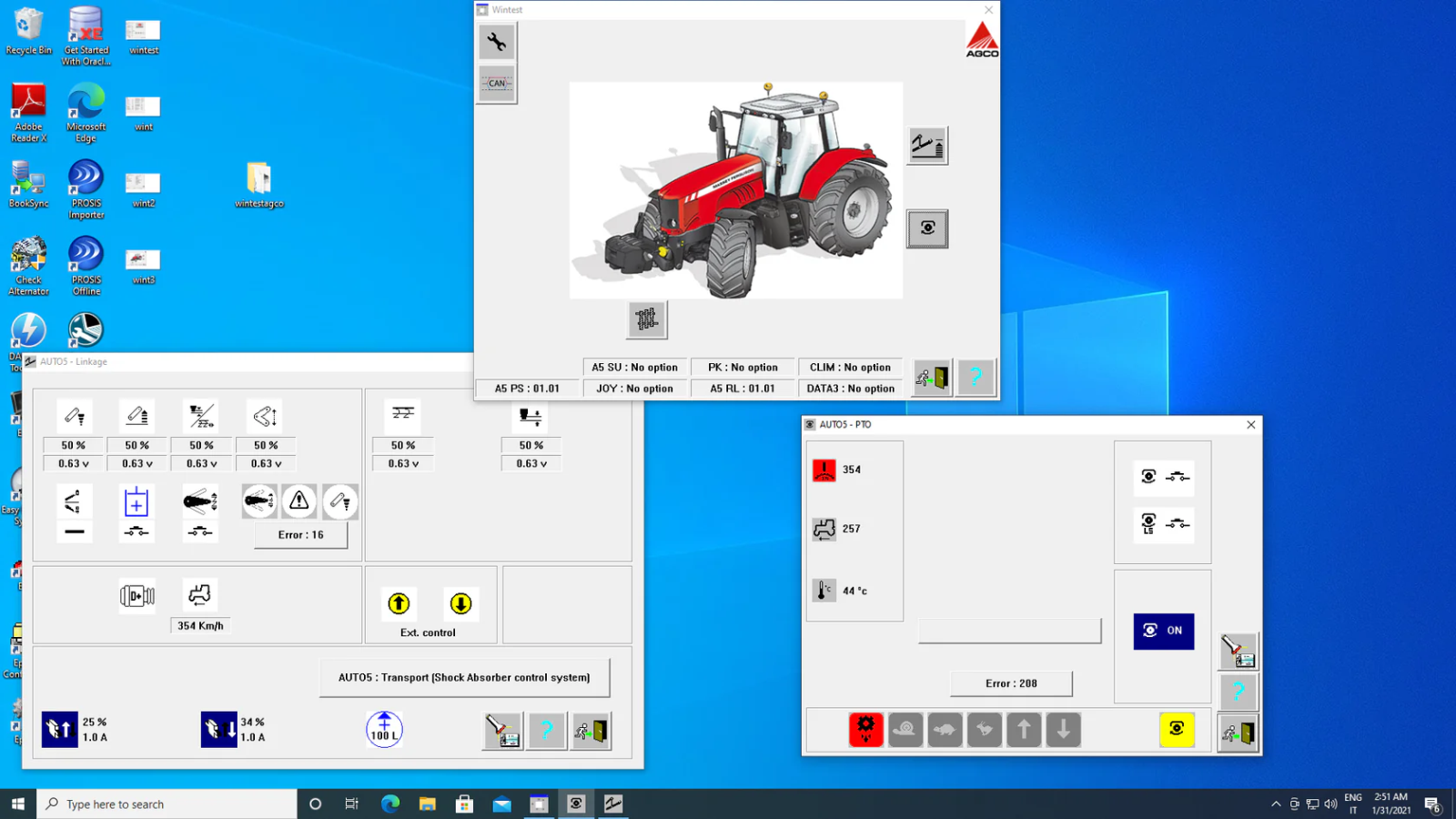Click AUTO5 Transport Shock Absorber button
This screenshot has width=1456, height=819.
[x=464, y=678]
